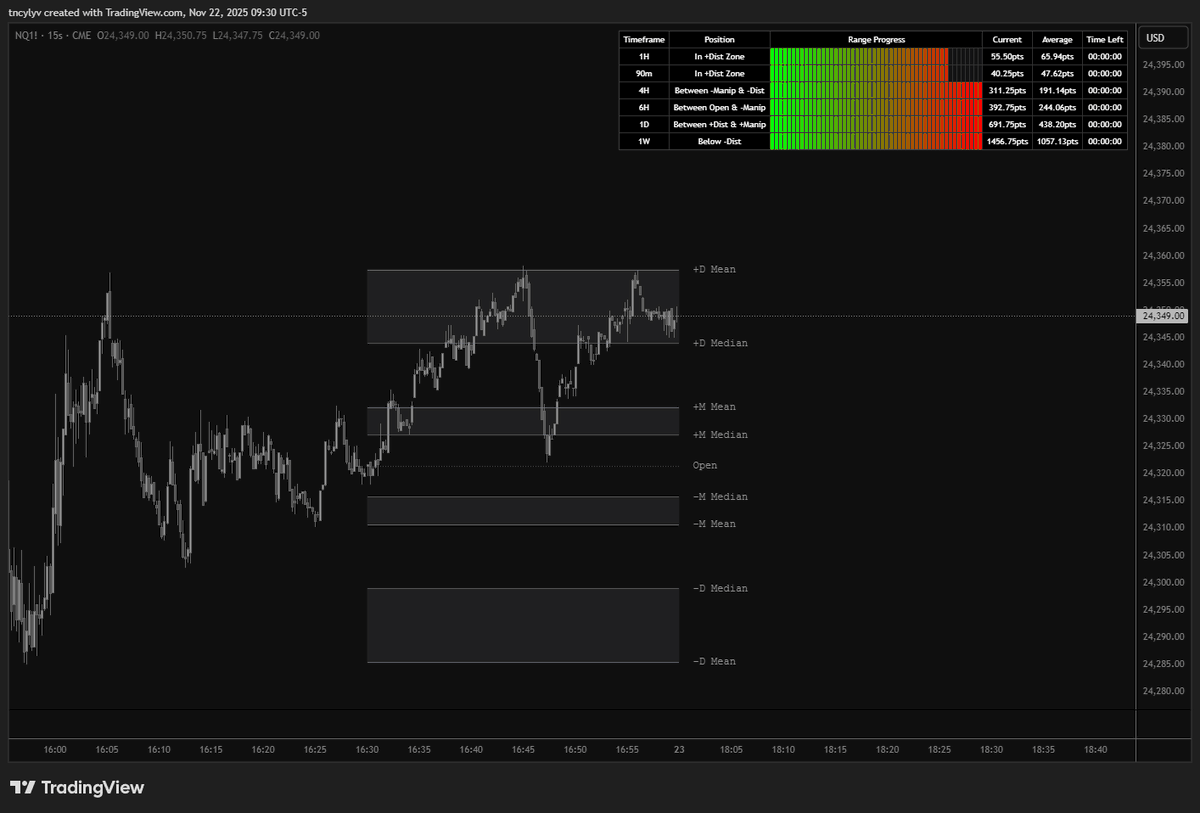Image resolution: width=1200 pixels, height=813 pixels.
Task: Click the -D Median level label
Action: pyautogui.click(x=720, y=589)
